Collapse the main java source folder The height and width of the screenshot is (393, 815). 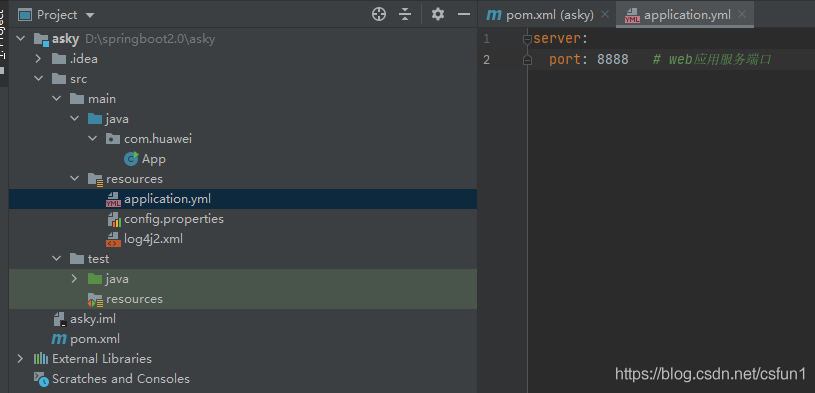[74, 119]
